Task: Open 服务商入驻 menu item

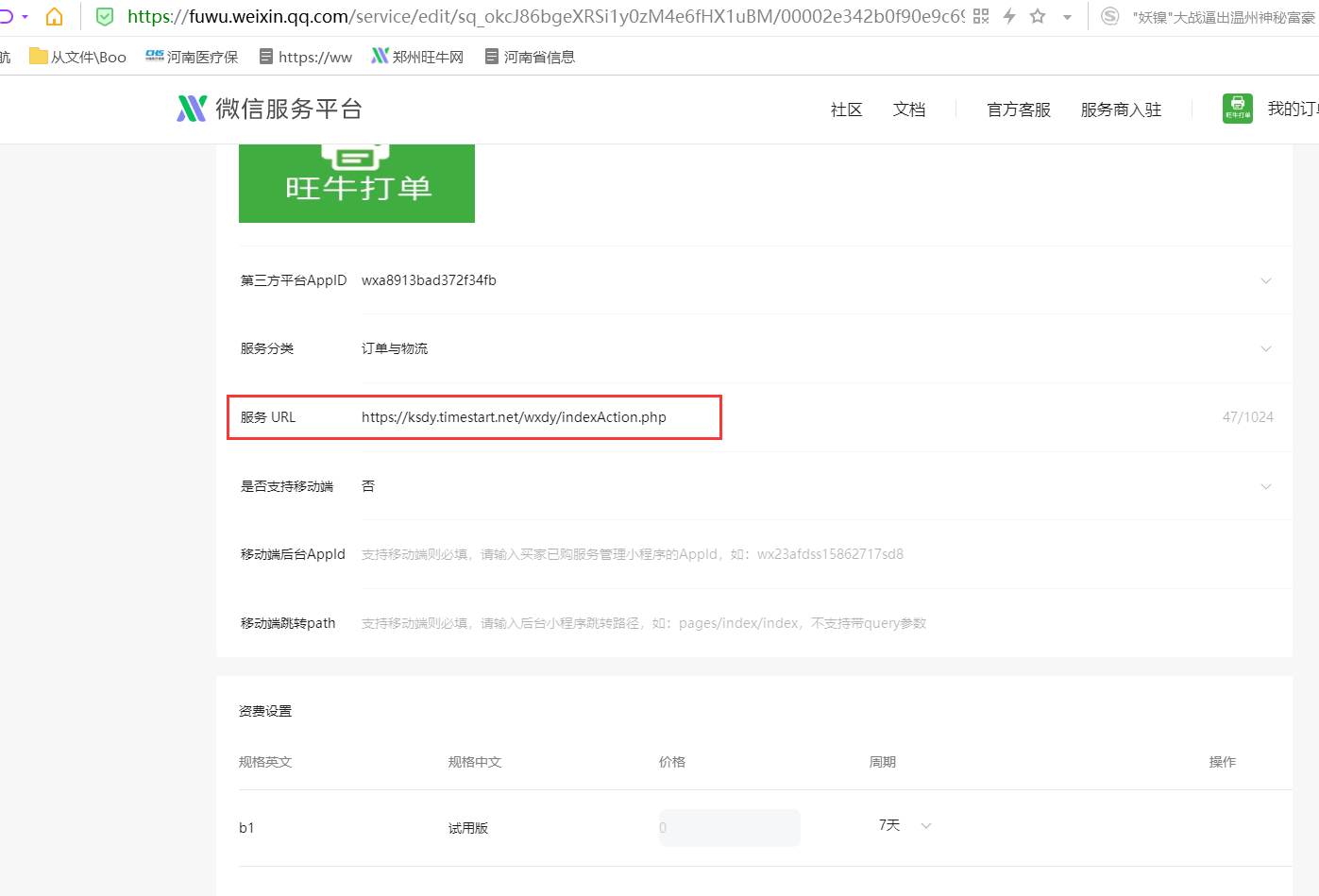Action: click(1121, 110)
